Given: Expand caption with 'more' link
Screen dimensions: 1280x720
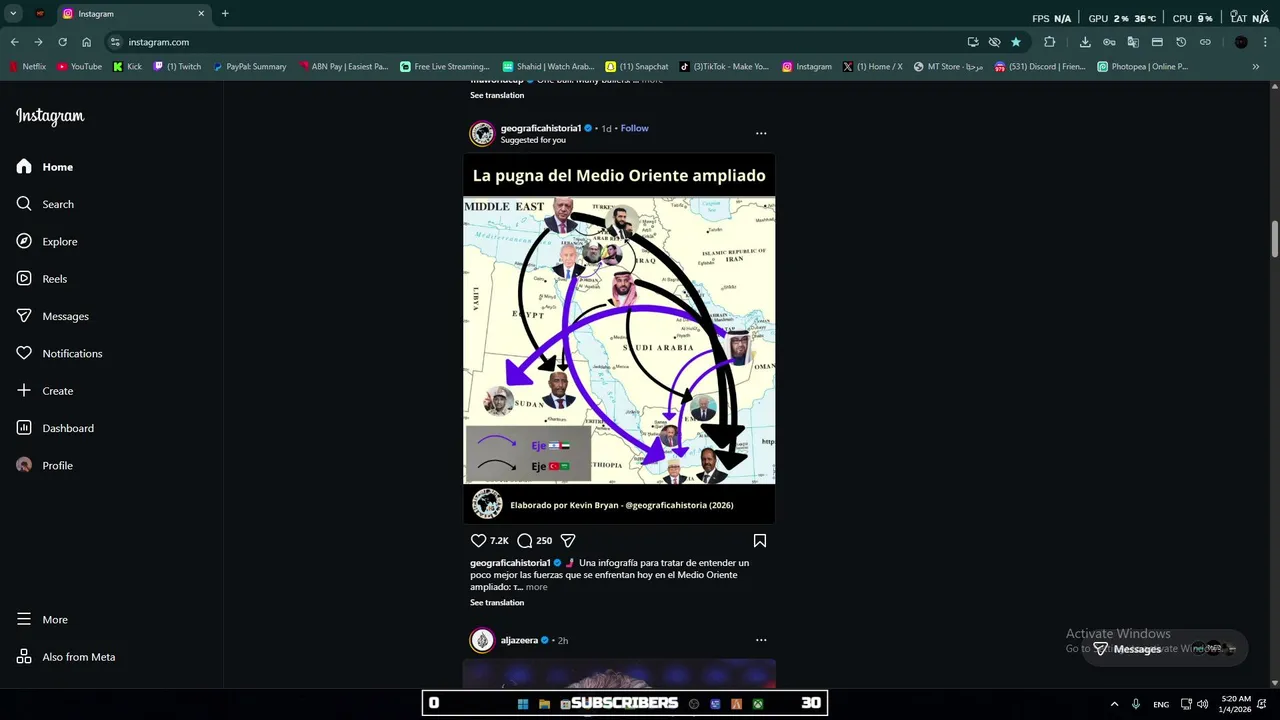Looking at the screenshot, I should (x=537, y=587).
